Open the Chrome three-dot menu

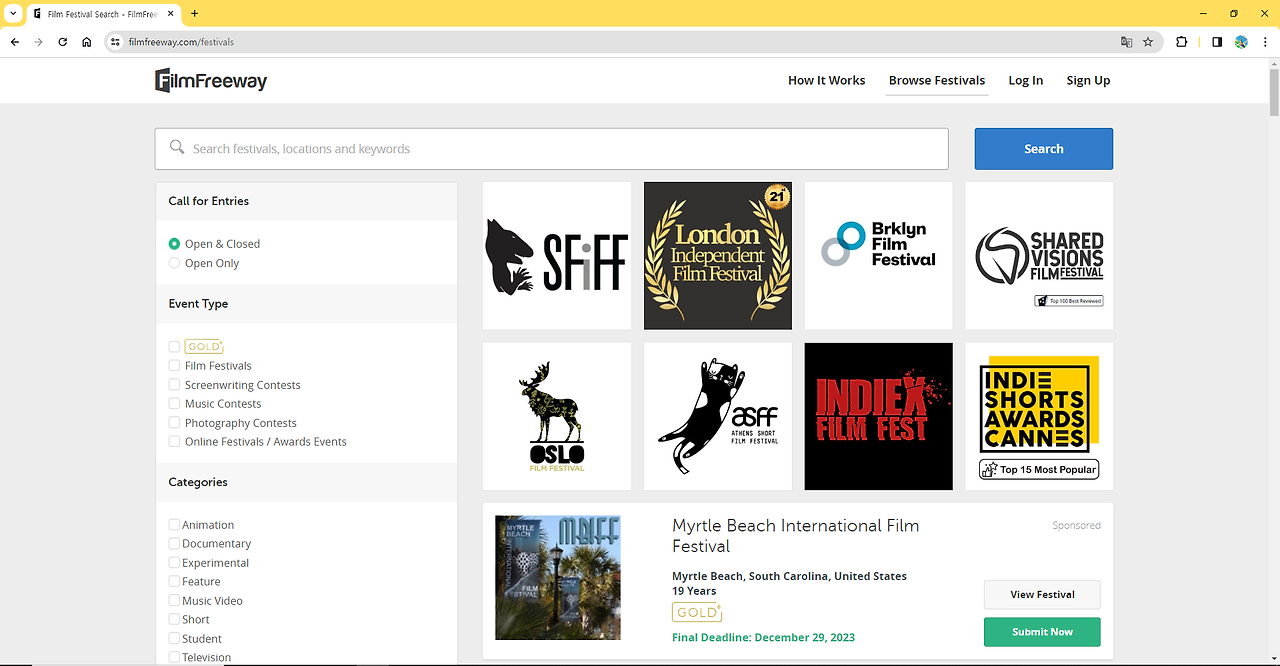tap(1263, 42)
